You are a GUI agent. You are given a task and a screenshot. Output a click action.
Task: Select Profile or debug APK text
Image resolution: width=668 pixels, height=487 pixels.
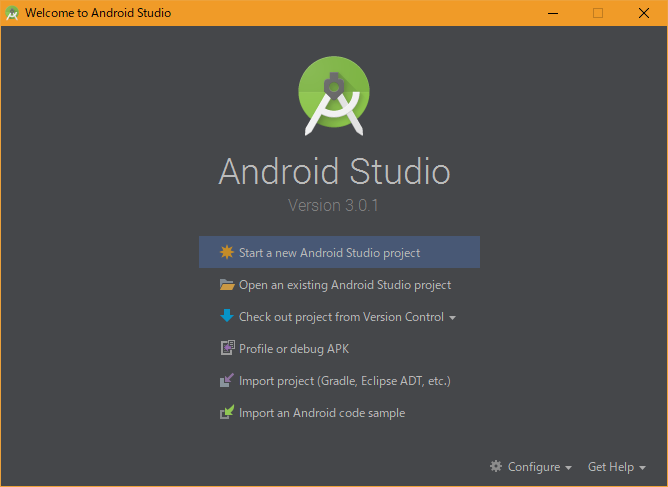click(x=293, y=349)
